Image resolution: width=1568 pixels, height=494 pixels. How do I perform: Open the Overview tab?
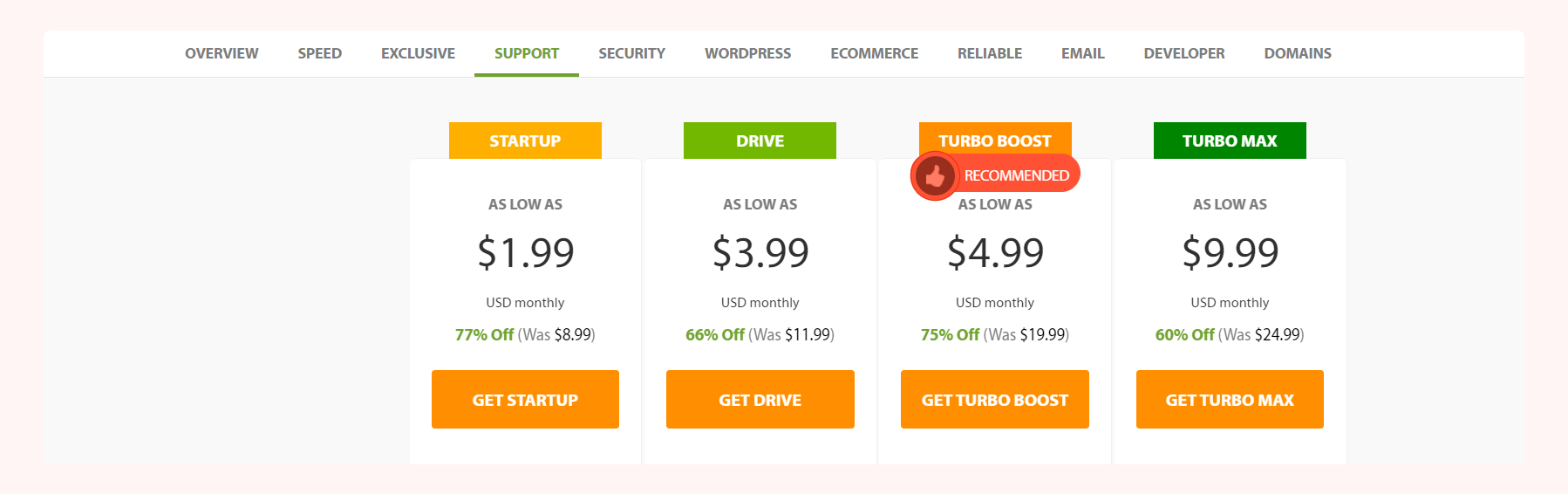(x=222, y=53)
